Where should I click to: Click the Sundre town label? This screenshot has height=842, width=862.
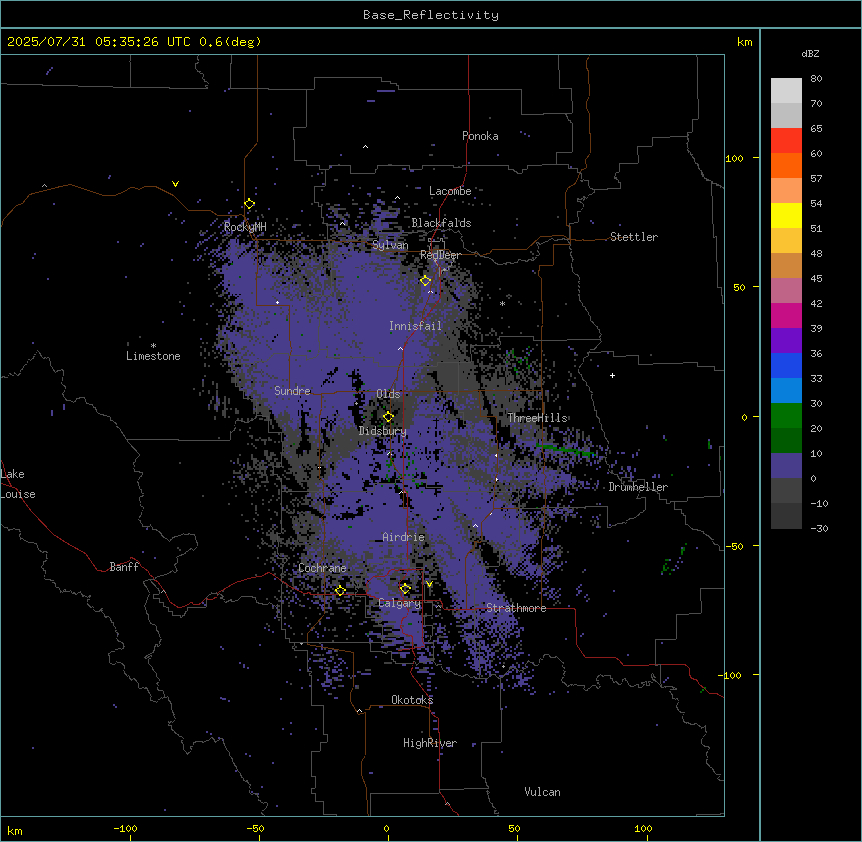tap(292, 391)
